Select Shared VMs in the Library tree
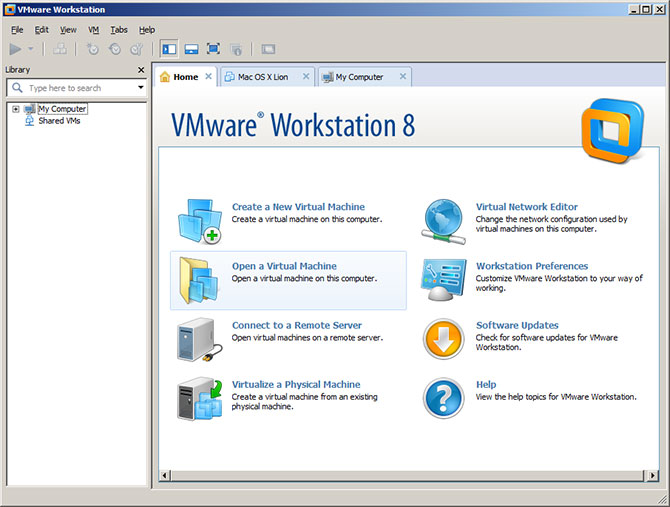 pos(59,121)
